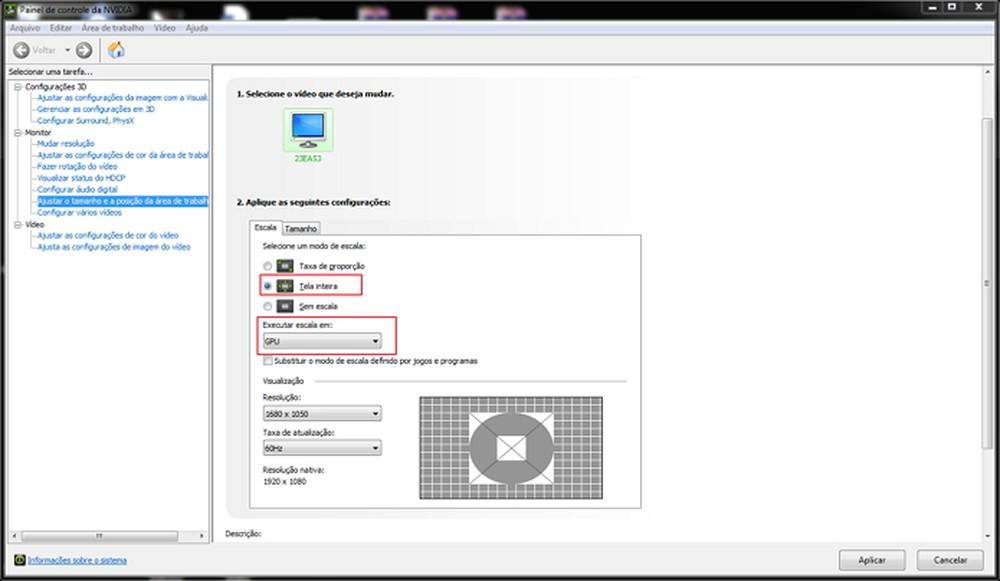Click the Tela inteira scaling icon
The image size is (1000, 581).
click(285, 286)
